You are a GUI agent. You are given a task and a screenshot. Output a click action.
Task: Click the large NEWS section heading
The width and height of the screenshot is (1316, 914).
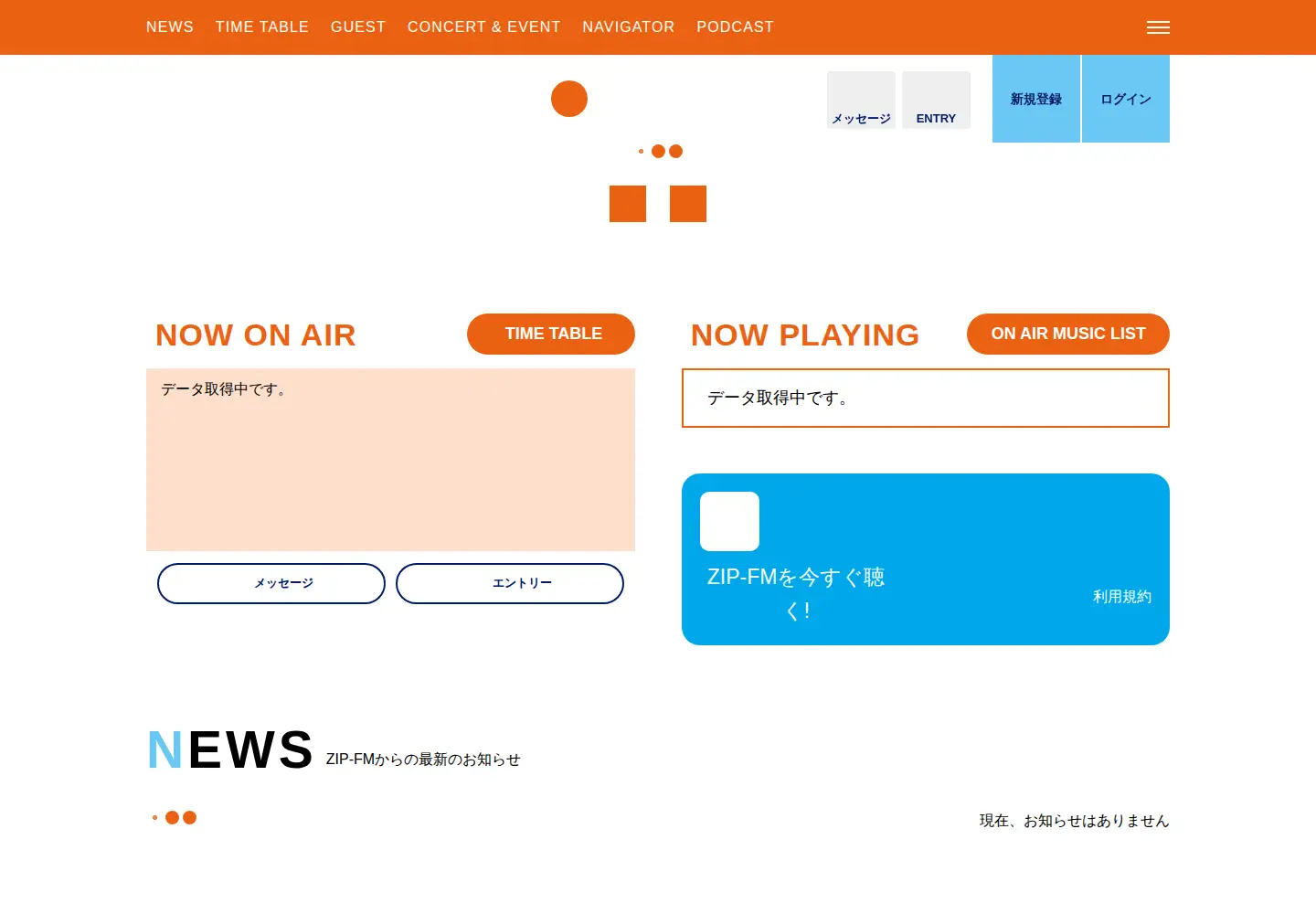pyautogui.click(x=230, y=750)
